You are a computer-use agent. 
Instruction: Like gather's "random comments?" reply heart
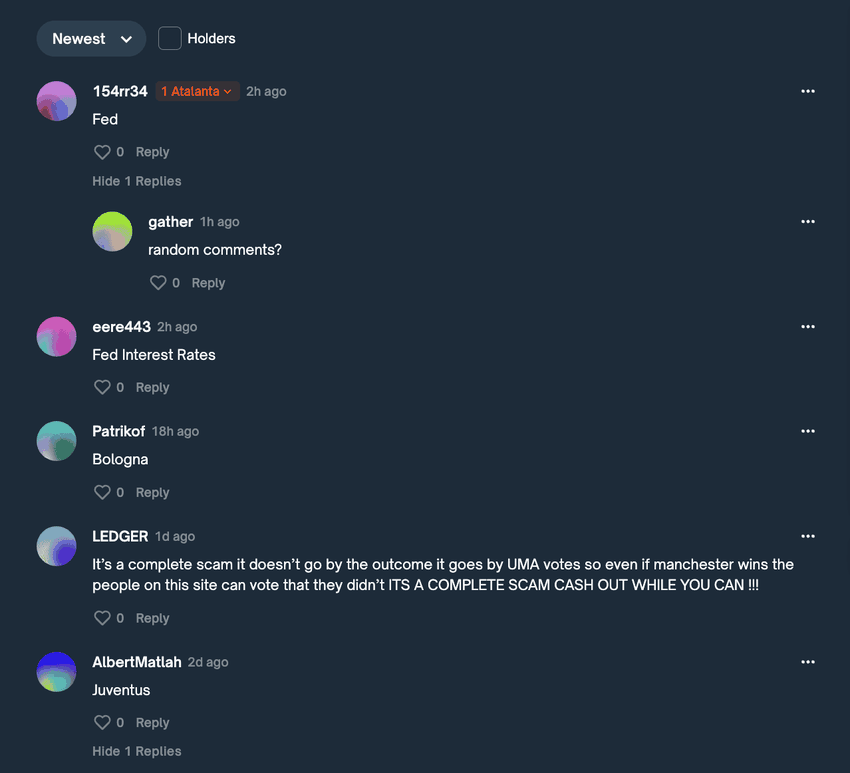click(x=158, y=282)
